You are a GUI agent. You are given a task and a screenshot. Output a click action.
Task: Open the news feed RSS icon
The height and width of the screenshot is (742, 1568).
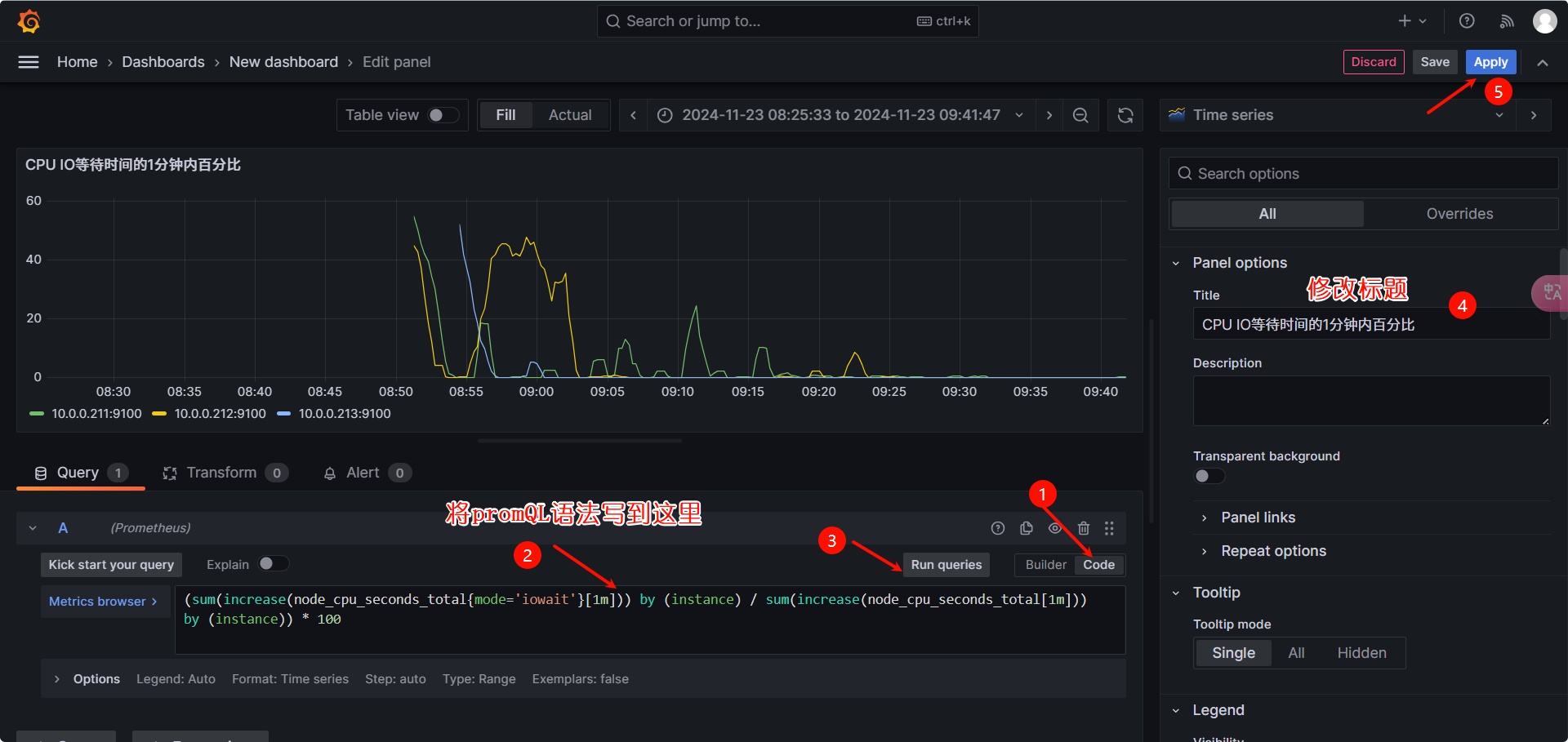click(x=1507, y=21)
